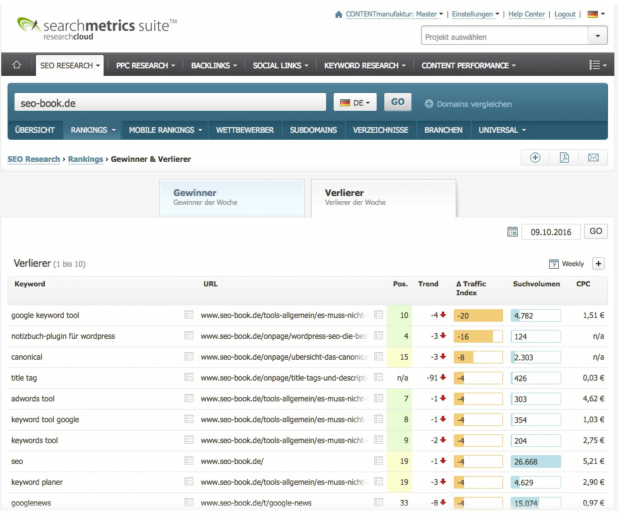Follow the Rankings breadcrumb link
The height and width of the screenshot is (517, 620).
[x=85, y=159]
